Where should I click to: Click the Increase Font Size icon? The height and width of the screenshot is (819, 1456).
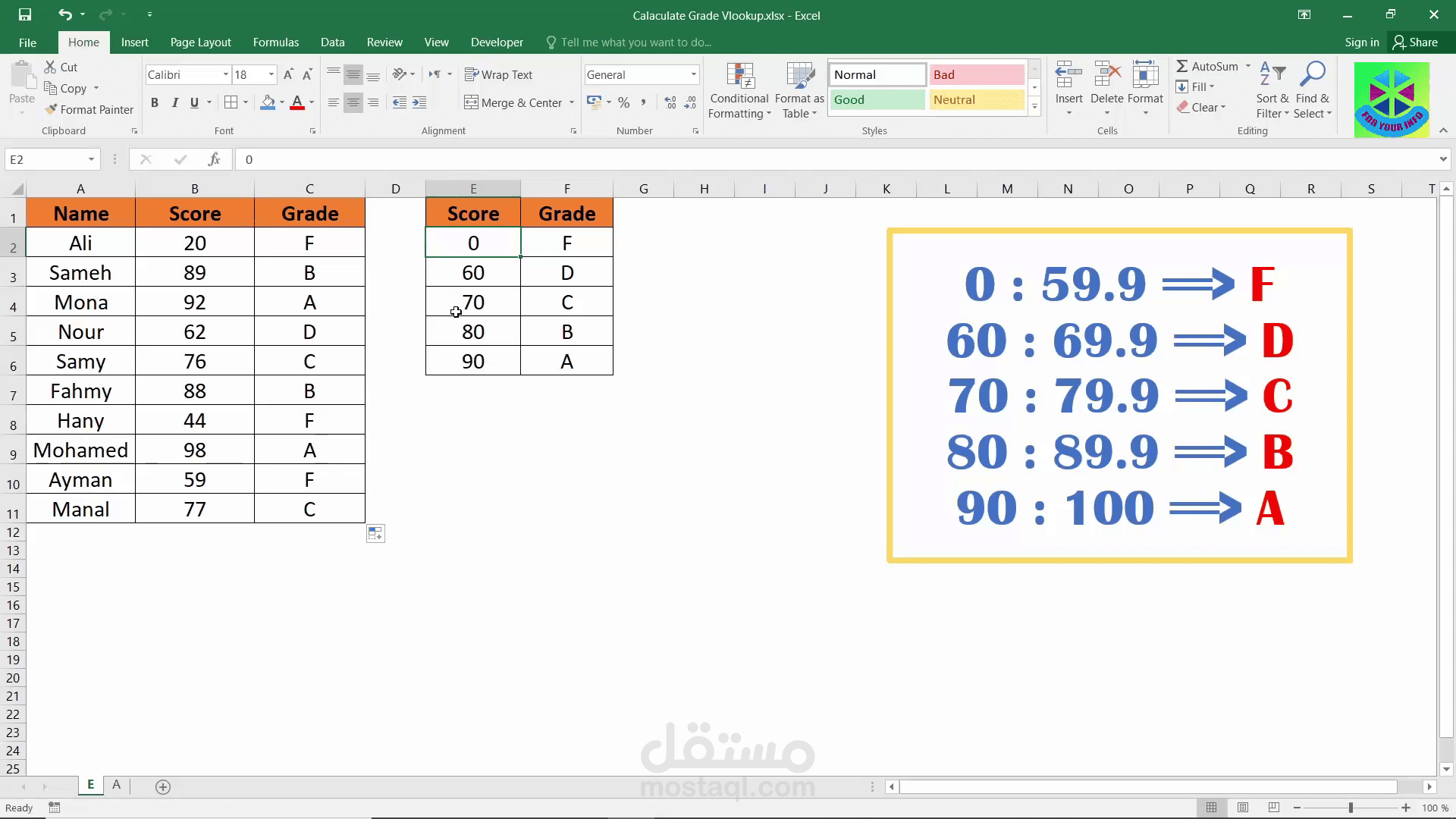coord(288,74)
